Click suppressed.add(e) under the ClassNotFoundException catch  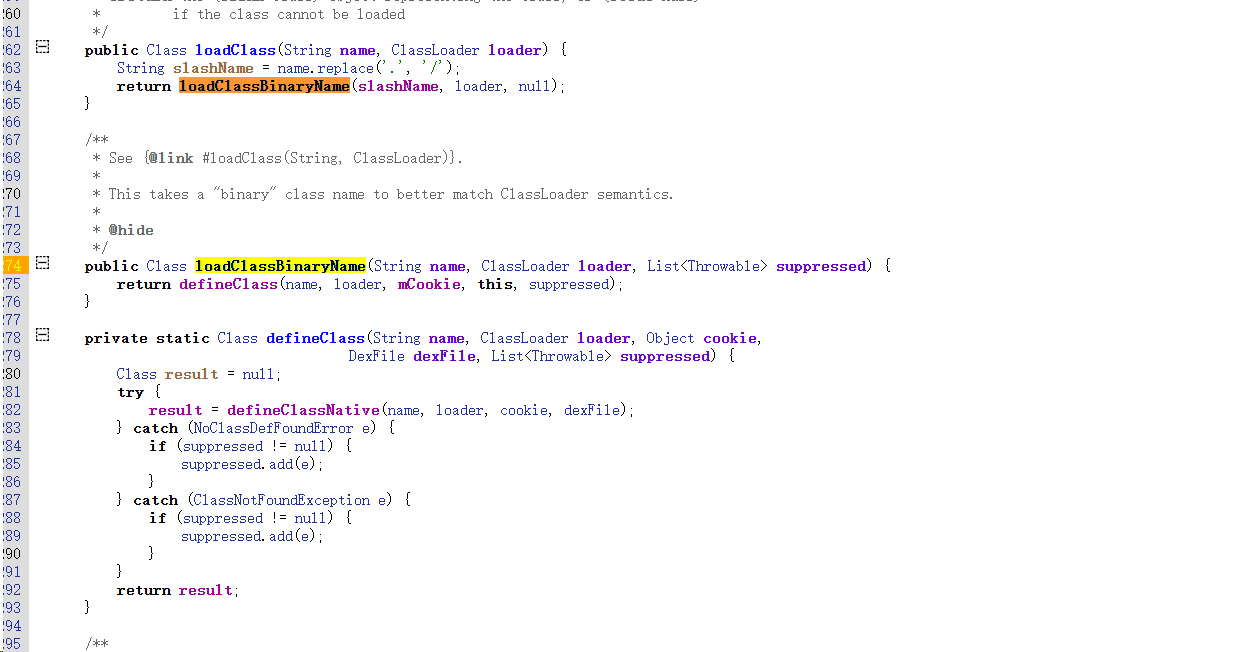[x=252, y=536]
